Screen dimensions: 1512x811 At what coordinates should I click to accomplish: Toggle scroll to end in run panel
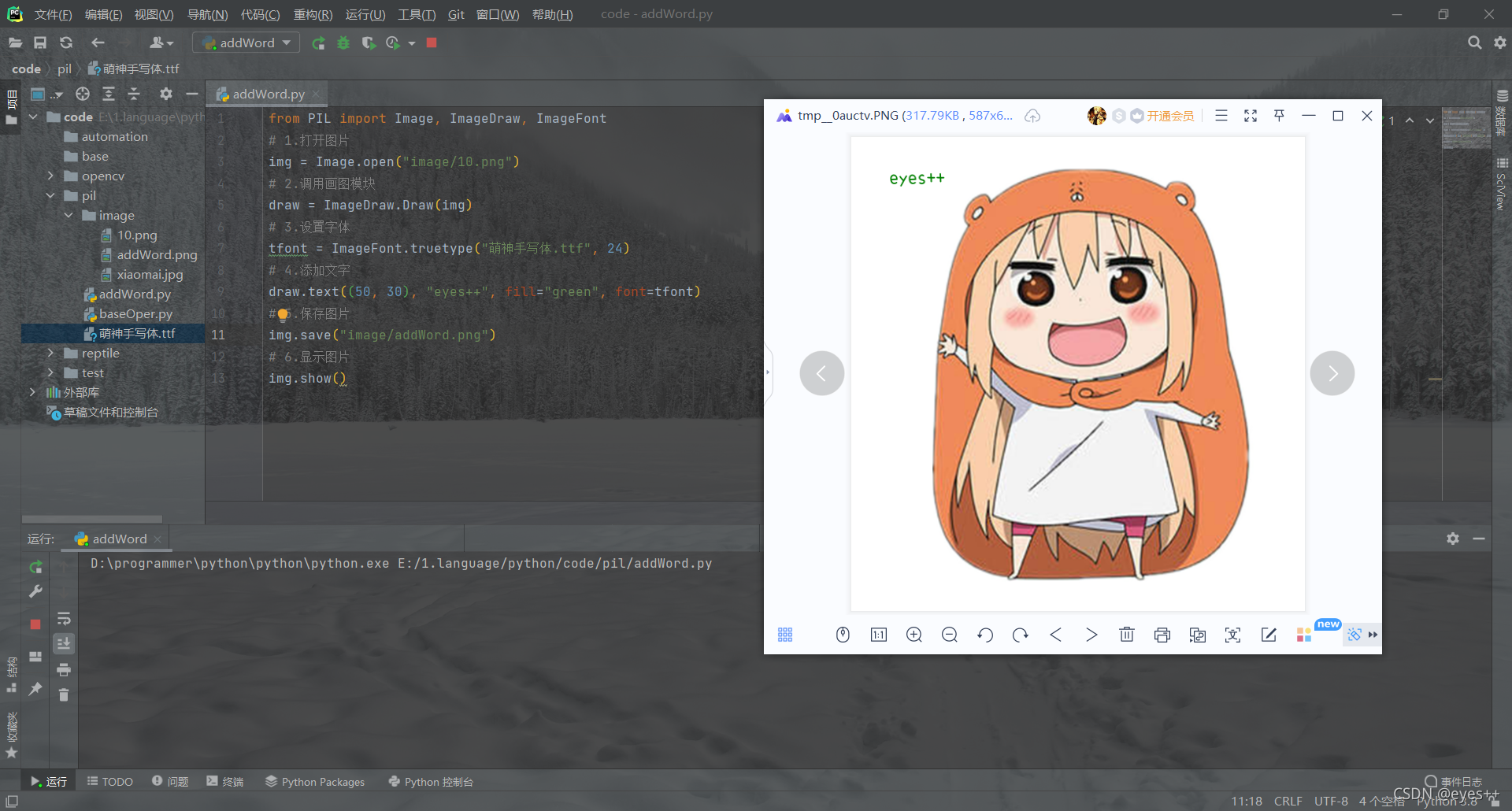point(64,643)
